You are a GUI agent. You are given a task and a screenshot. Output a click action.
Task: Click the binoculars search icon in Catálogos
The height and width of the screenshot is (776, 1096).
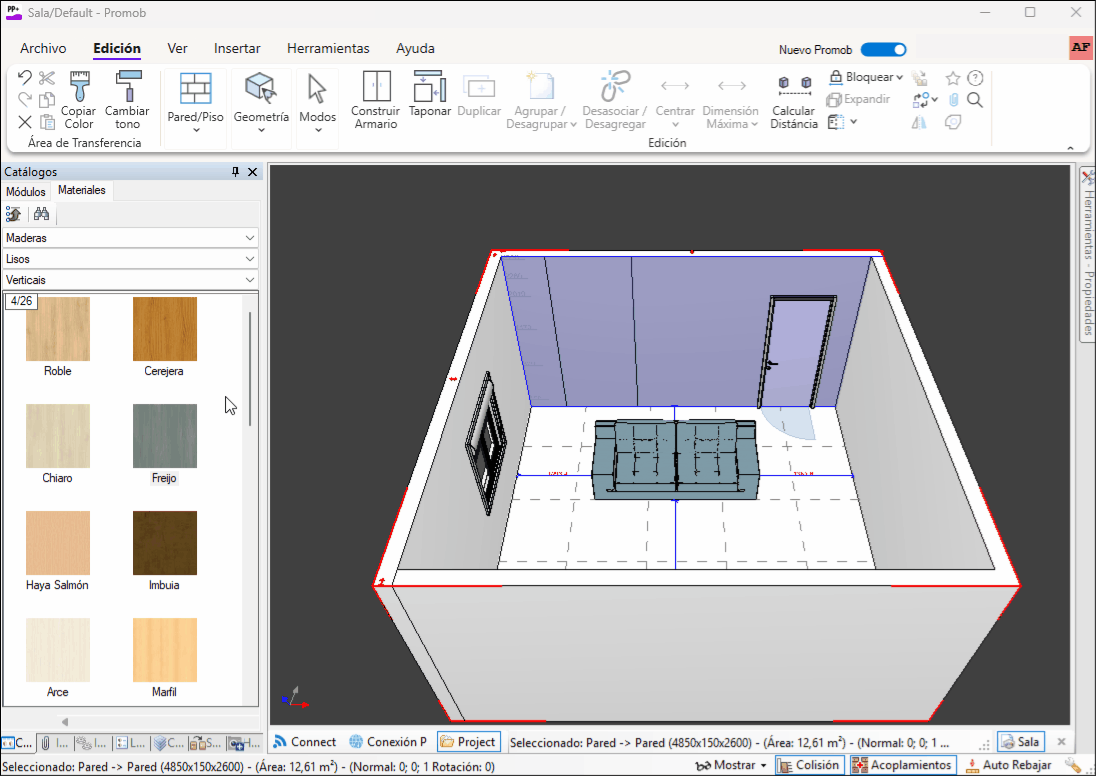tap(41, 214)
